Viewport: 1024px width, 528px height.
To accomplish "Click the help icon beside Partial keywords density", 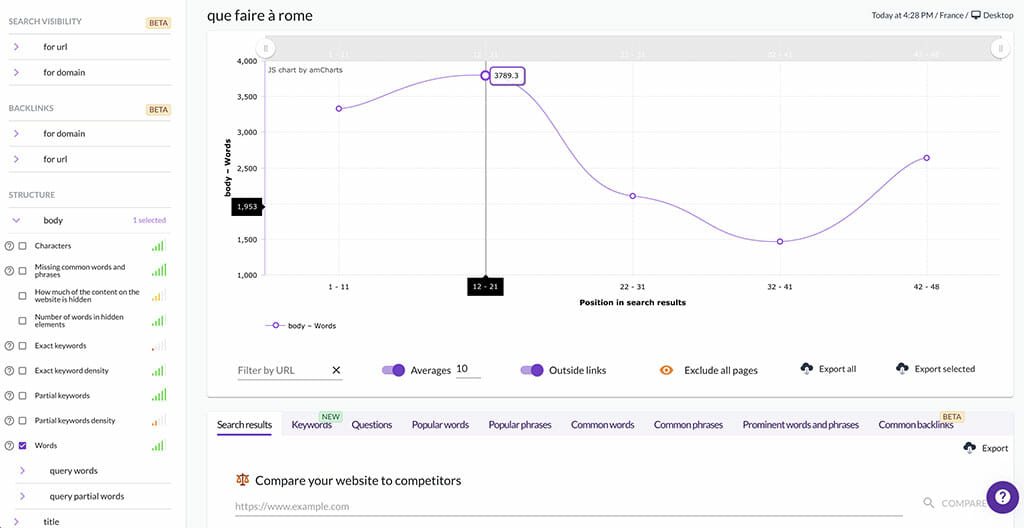I will pos(9,420).
